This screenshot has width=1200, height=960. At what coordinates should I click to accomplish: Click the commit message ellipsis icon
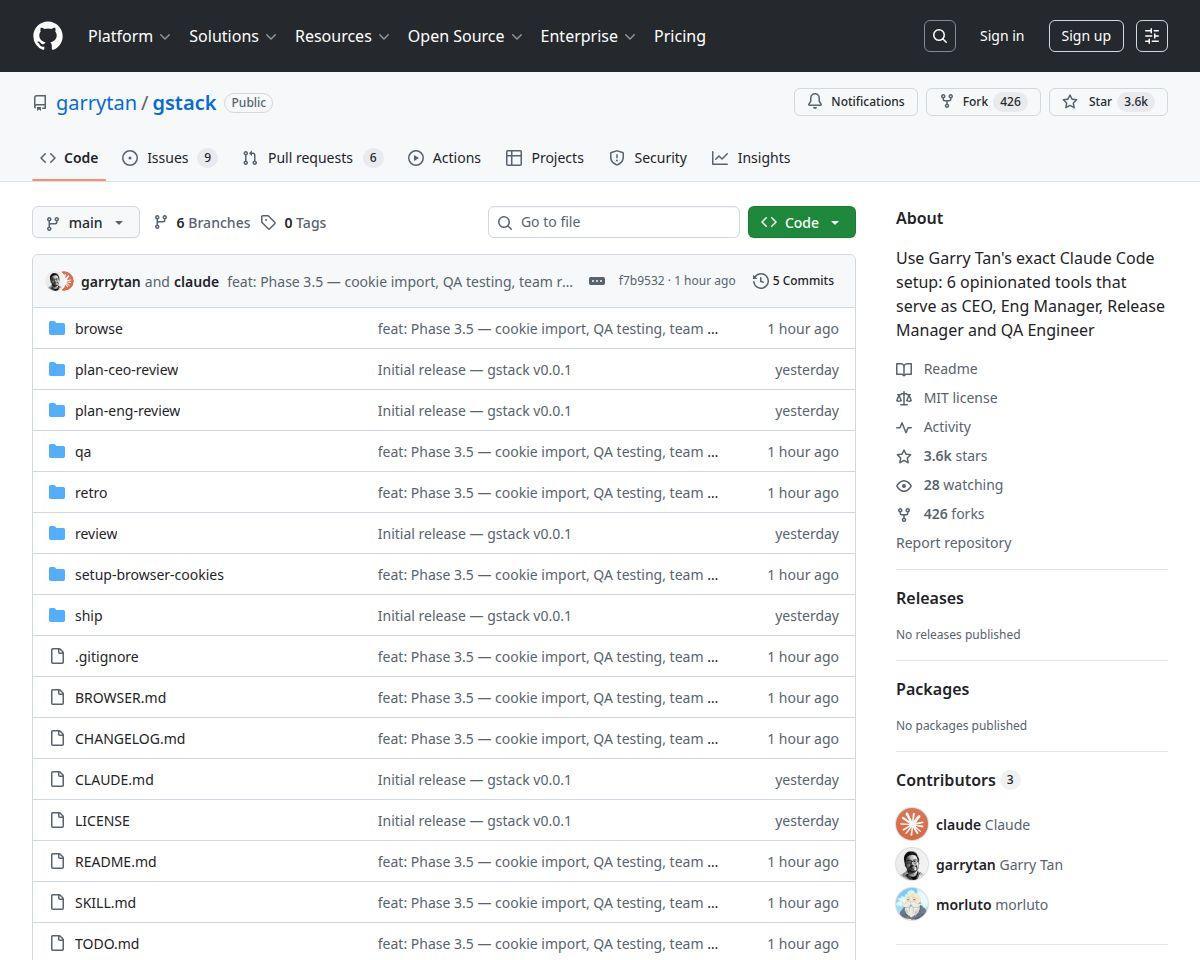[597, 281]
